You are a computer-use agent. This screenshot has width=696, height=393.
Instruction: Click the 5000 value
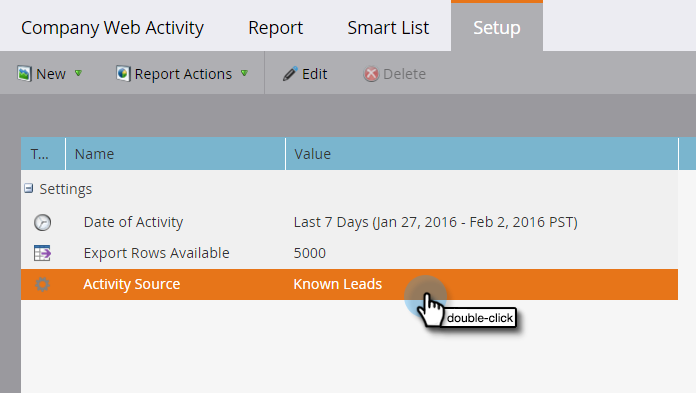(x=309, y=253)
